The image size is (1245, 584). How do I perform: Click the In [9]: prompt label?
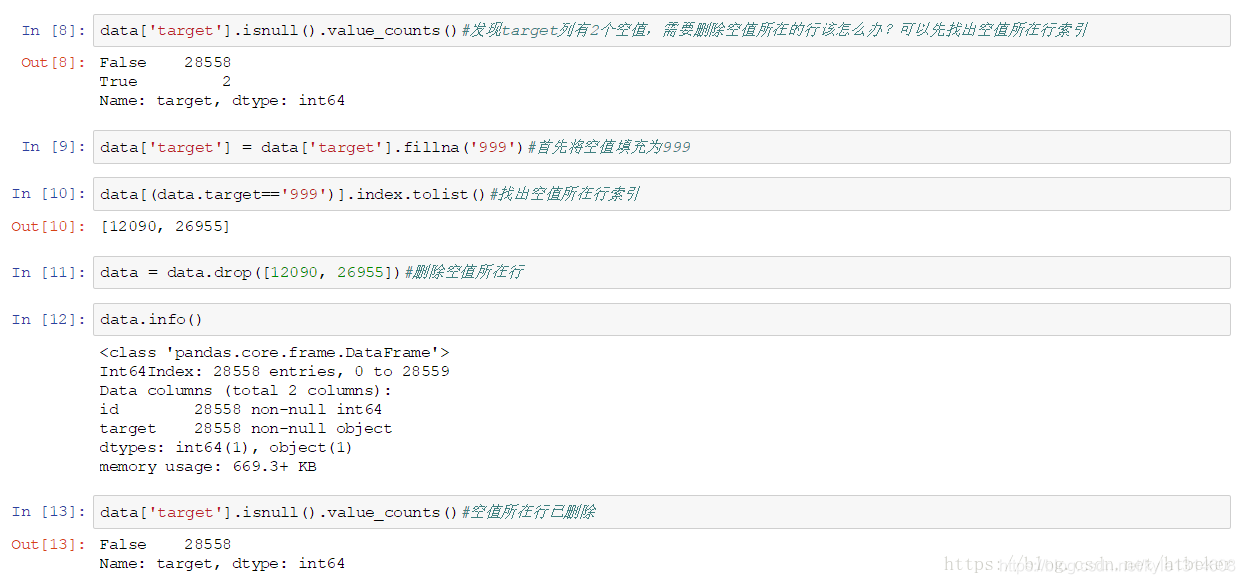click(54, 147)
